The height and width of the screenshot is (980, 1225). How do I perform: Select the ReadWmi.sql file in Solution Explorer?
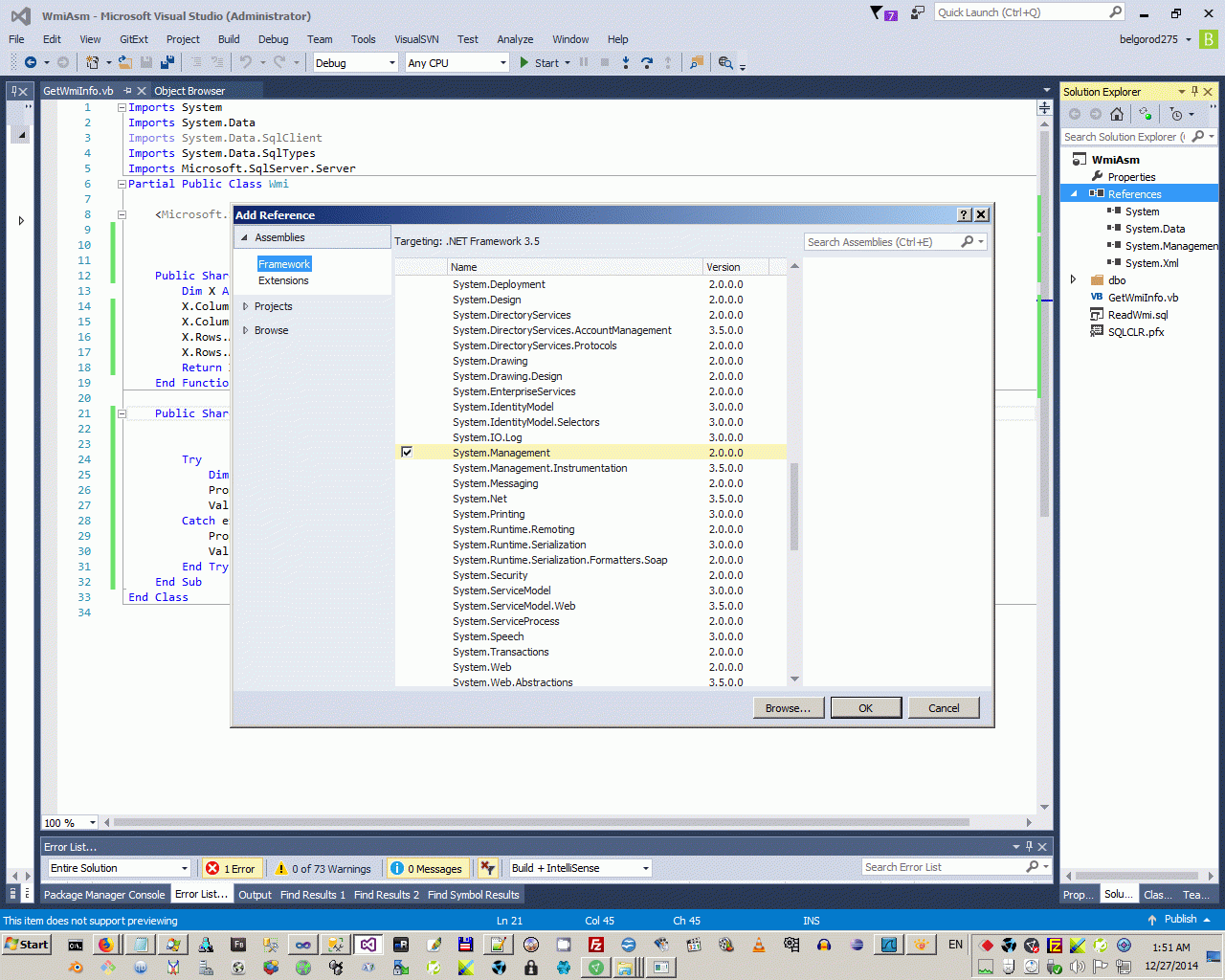pyautogui.click(x=1137, y=315)
